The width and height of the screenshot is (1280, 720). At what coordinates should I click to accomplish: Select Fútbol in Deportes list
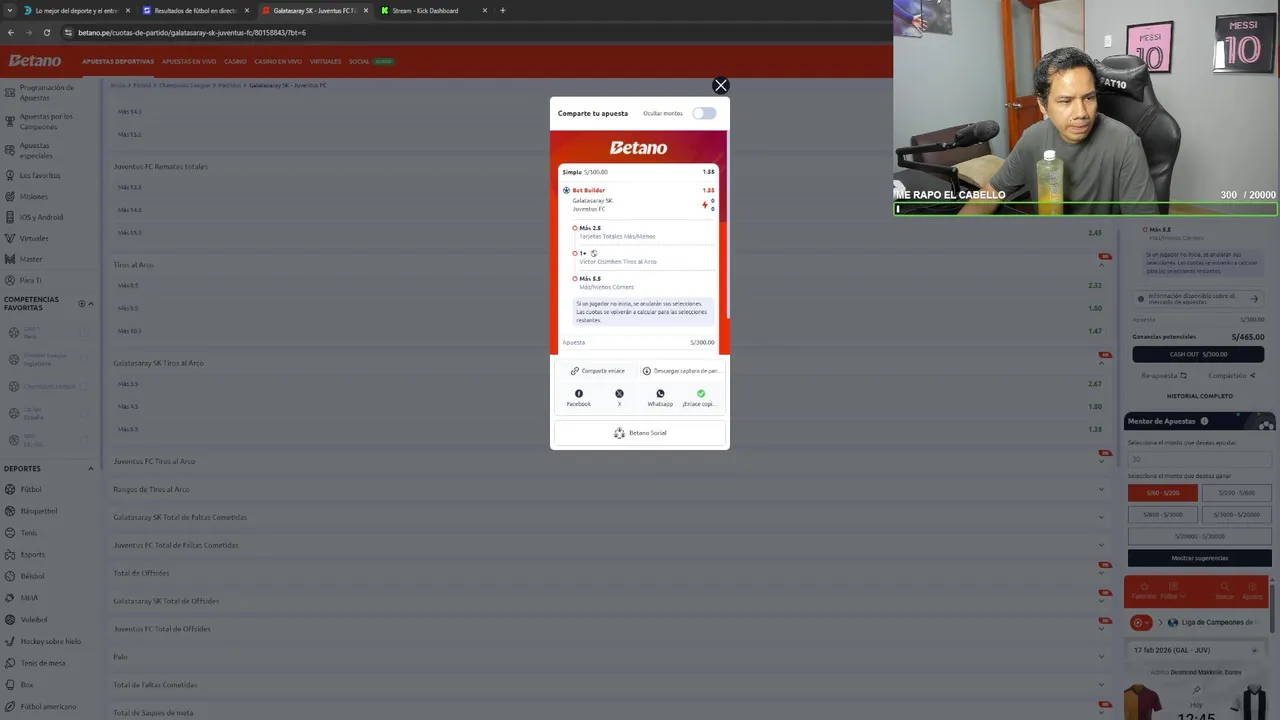[31, 490]
